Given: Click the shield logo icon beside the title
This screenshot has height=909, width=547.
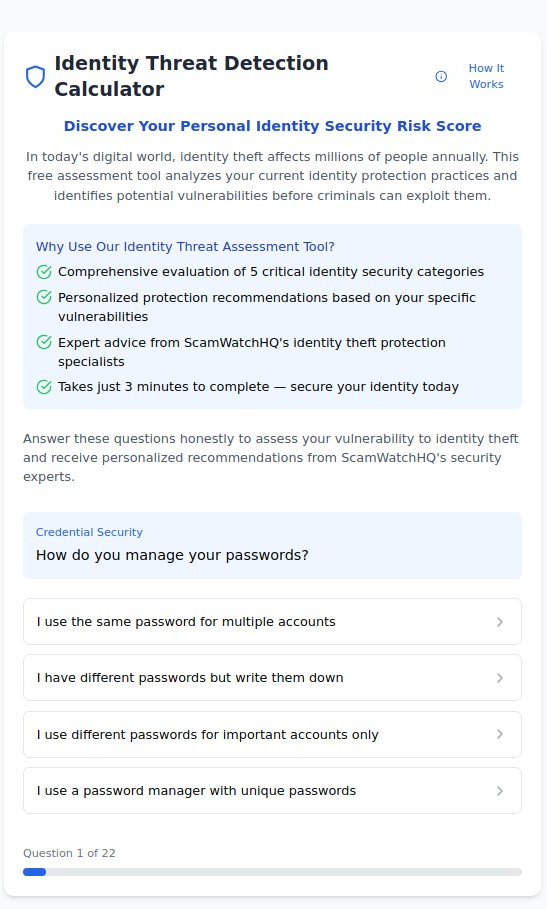Looking at the screenshot, I should pos(35,77).
